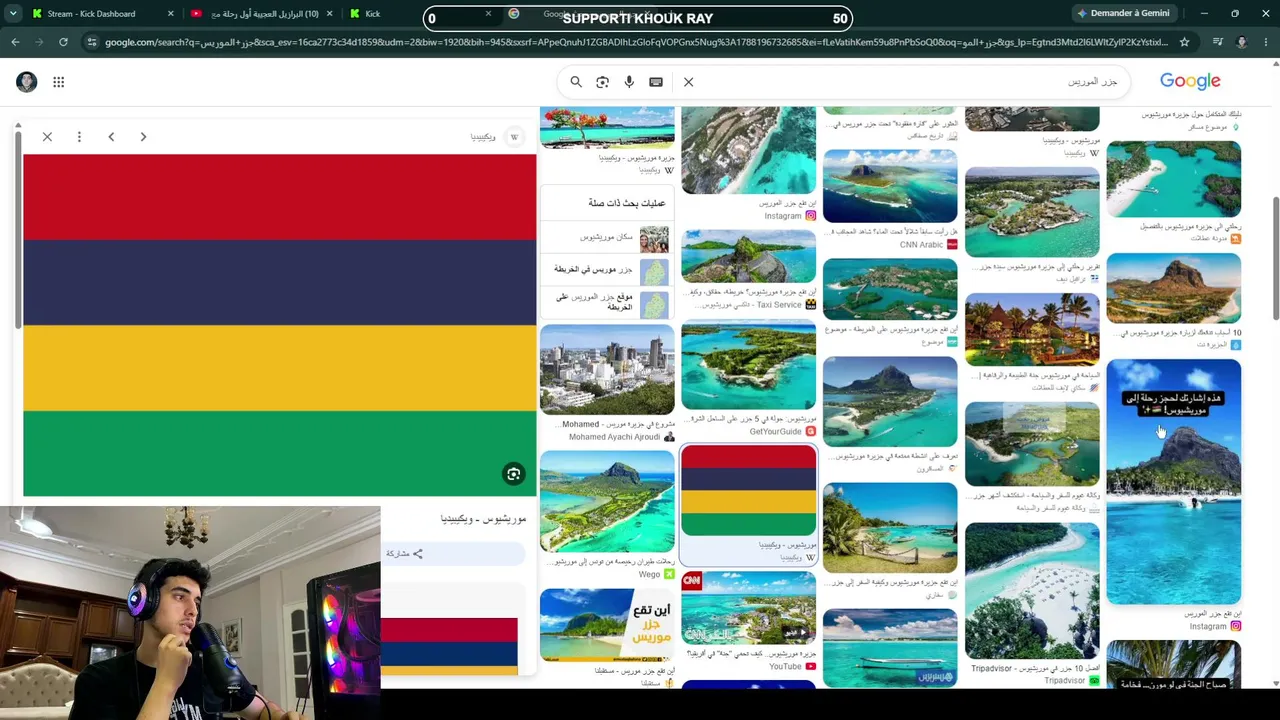Open the Google apps grid
The height and width of the screenshot is (720, 1280).
59,82
